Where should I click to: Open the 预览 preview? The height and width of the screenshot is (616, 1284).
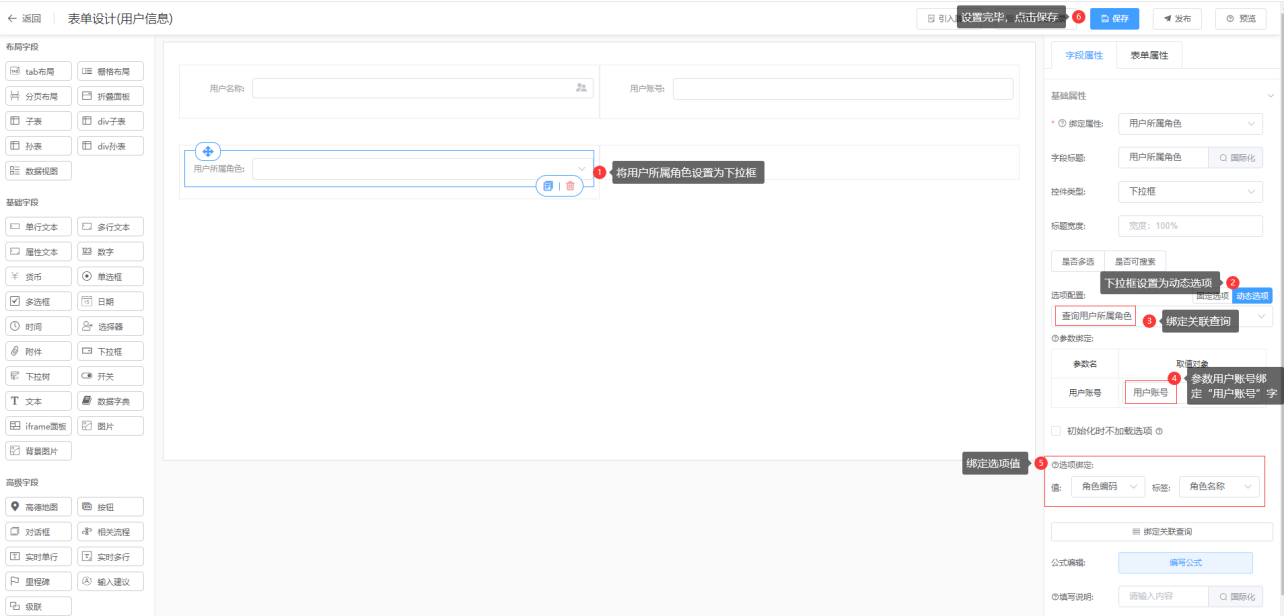tap(1240, 18)
